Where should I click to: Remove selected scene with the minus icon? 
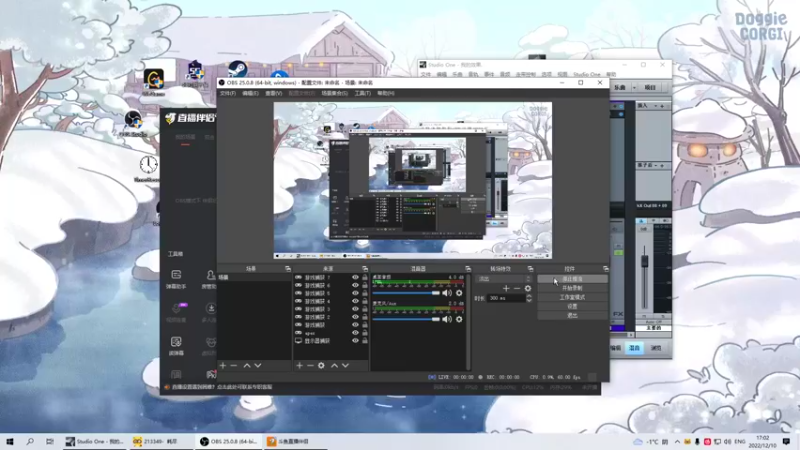coord(234,365)
